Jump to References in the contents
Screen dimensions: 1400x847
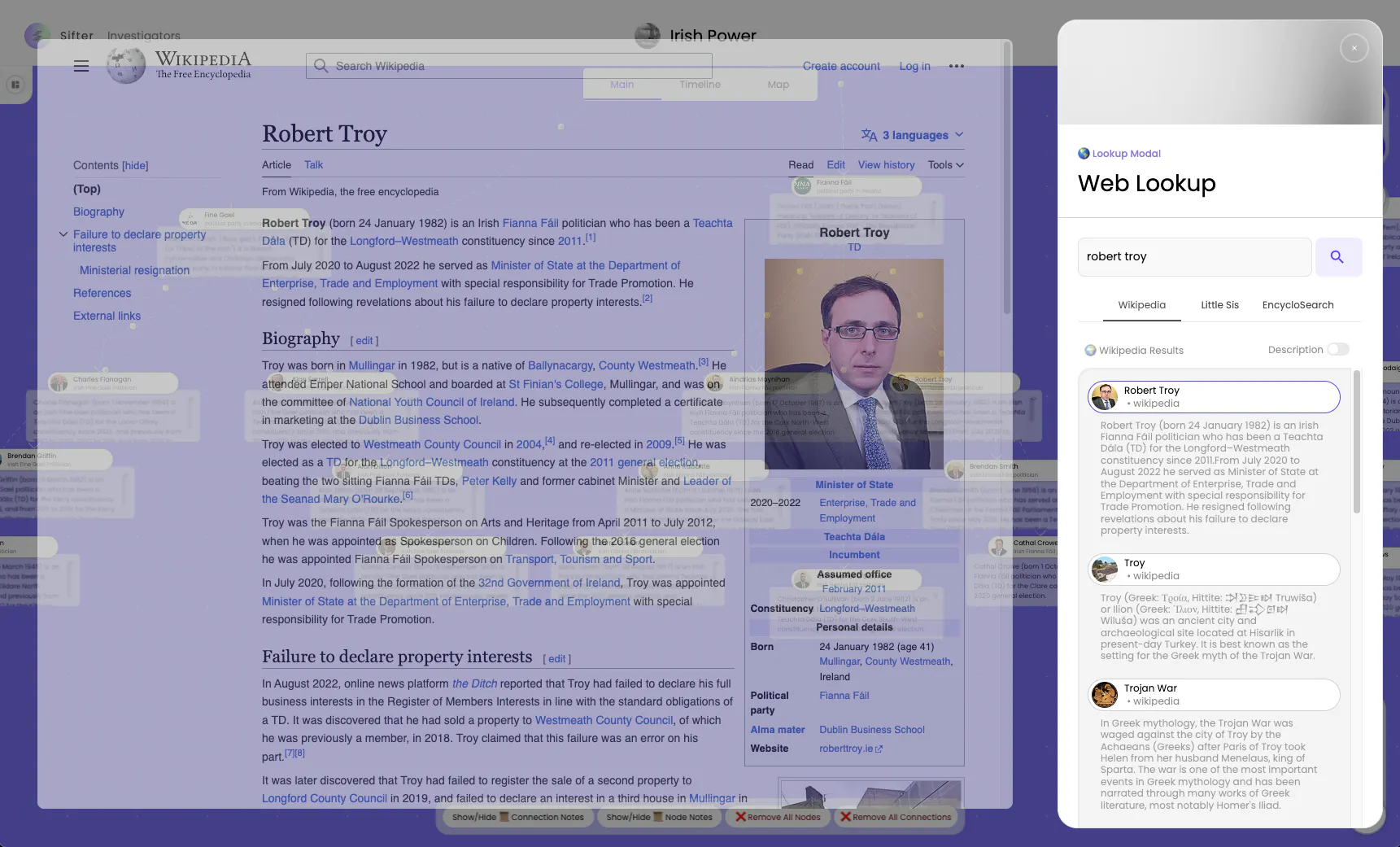pyautogui.click(x=102, y=293)
